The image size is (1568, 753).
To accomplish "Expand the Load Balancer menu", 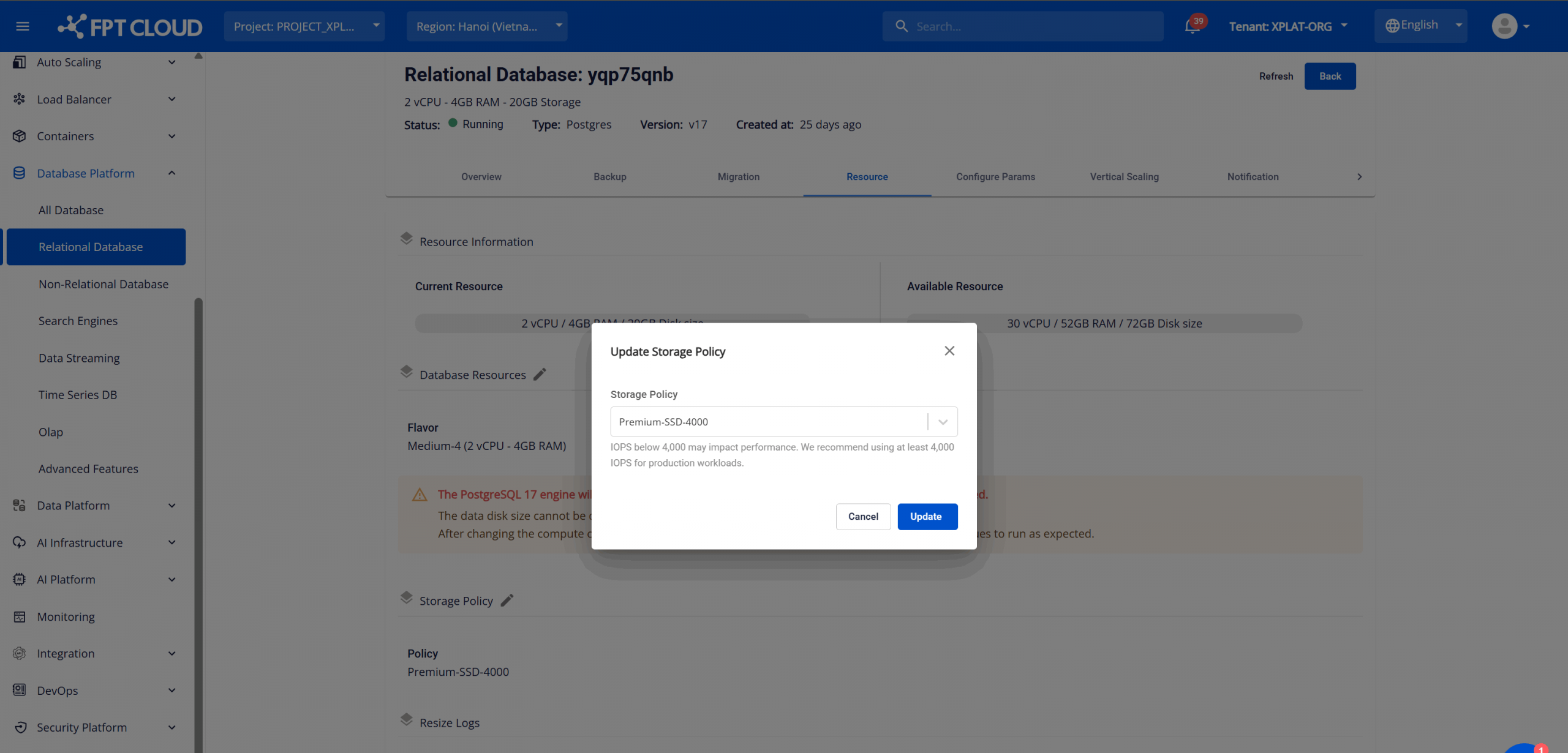I will [x=172, y=99].
